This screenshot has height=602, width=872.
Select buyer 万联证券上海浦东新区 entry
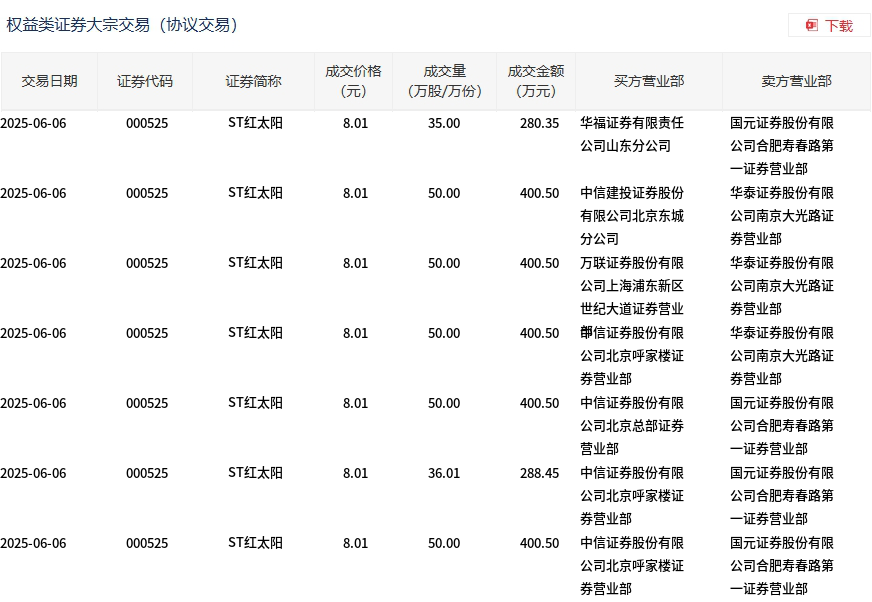coord(632,286)
